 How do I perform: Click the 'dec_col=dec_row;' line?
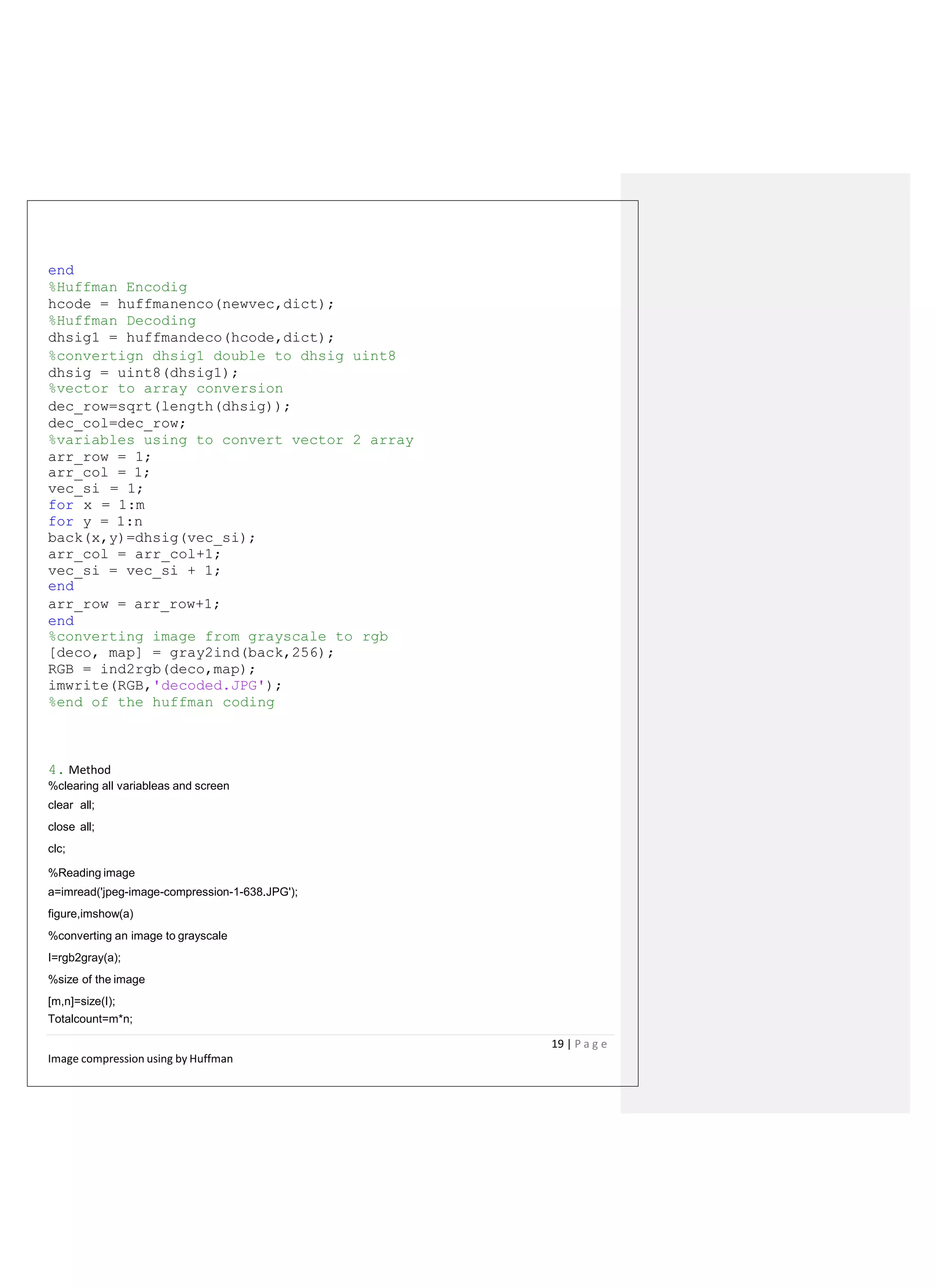tap(117, 424)
